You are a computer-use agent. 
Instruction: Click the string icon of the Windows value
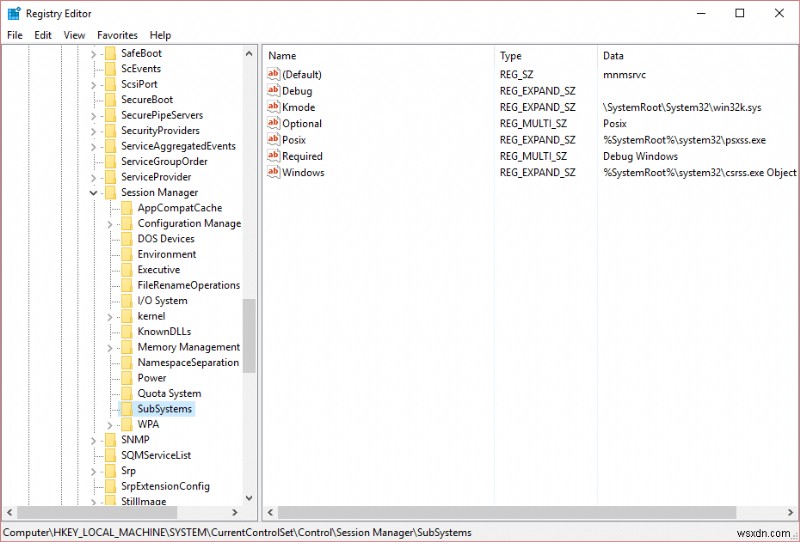pyautogui.click(x=273, y=172)
